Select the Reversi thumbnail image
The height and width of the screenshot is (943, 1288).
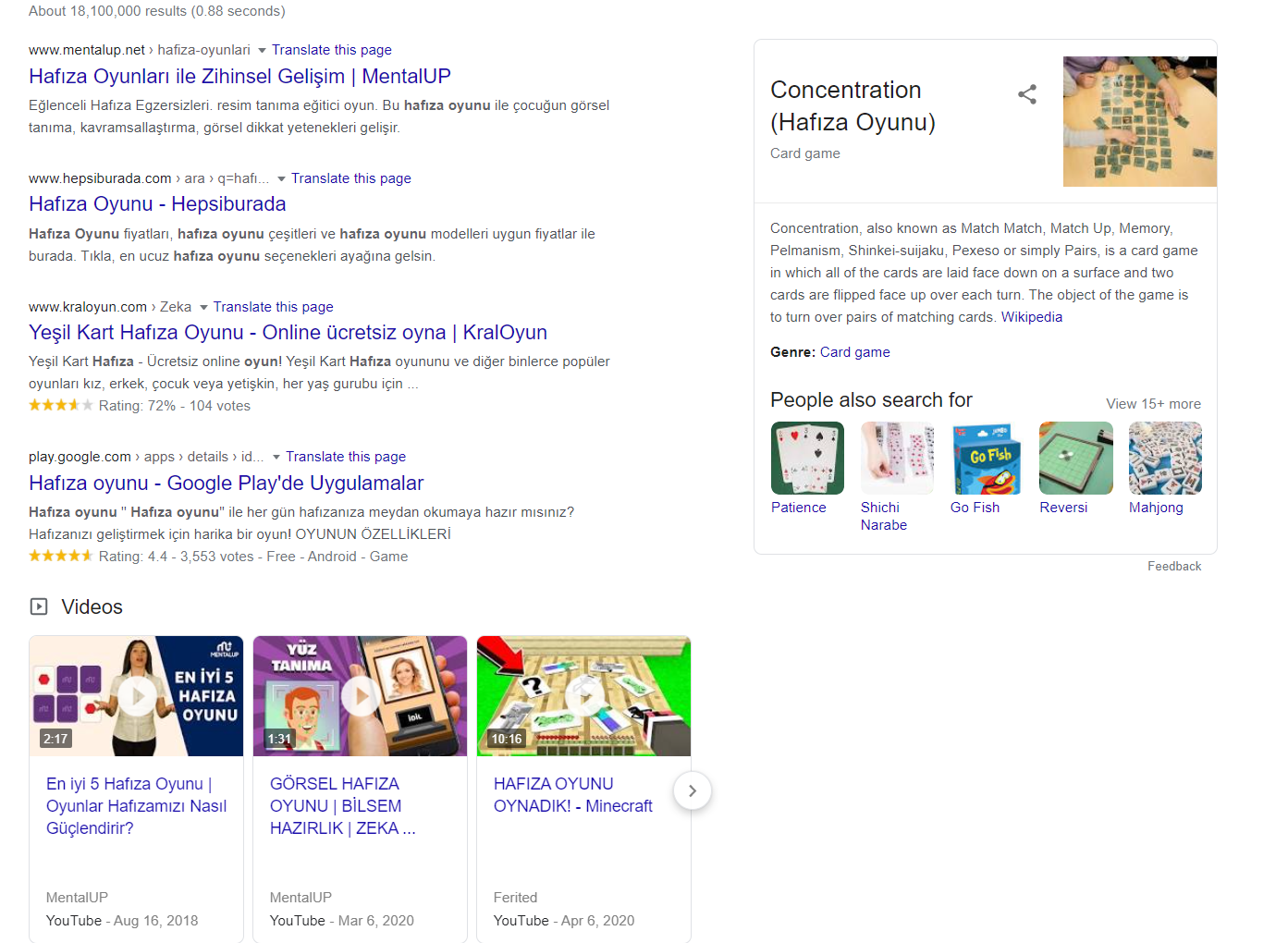(x=1075, y=458)
